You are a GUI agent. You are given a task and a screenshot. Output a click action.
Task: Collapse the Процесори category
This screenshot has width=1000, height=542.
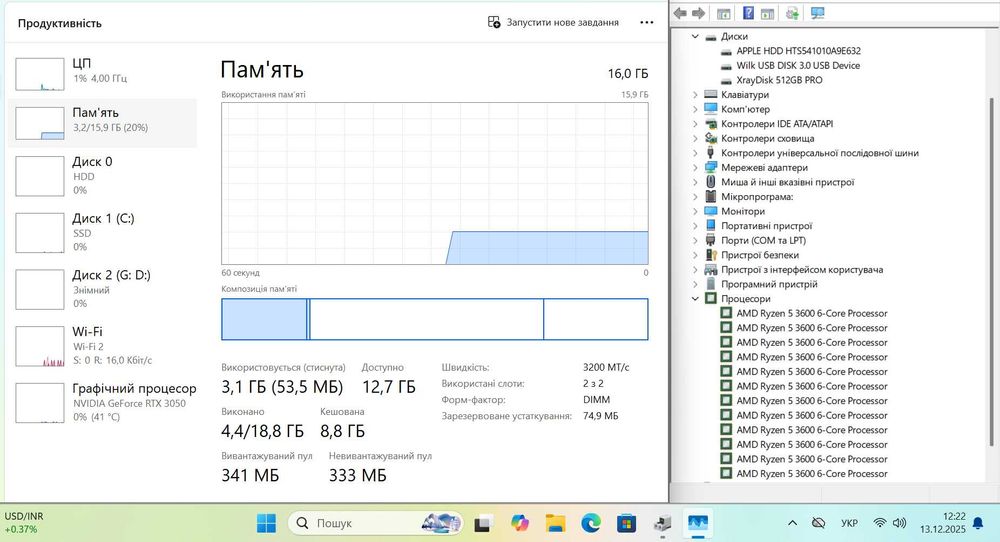695,298
